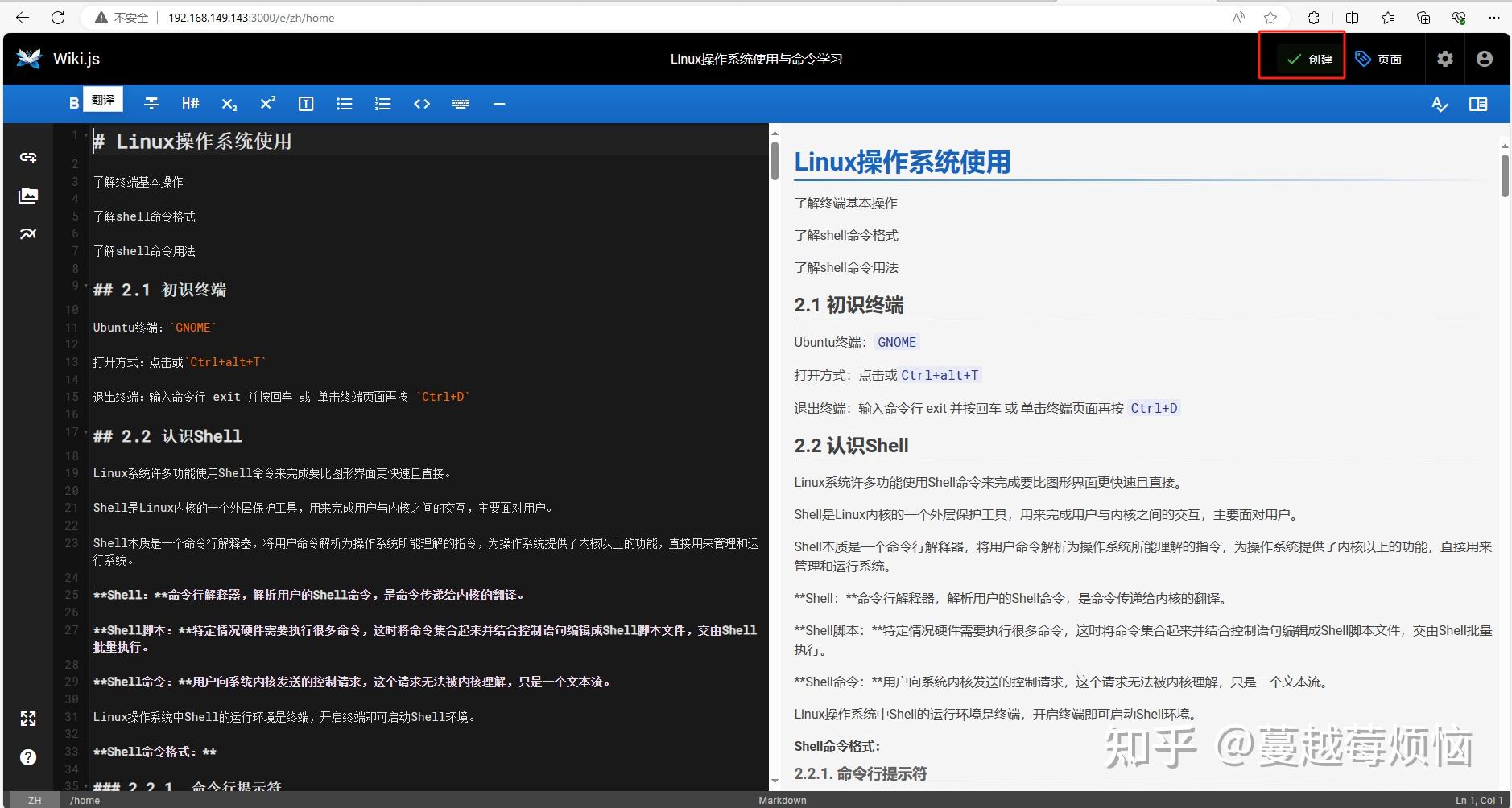
Task: Click the 创建 button to save the page
Action: point(1302,58)
